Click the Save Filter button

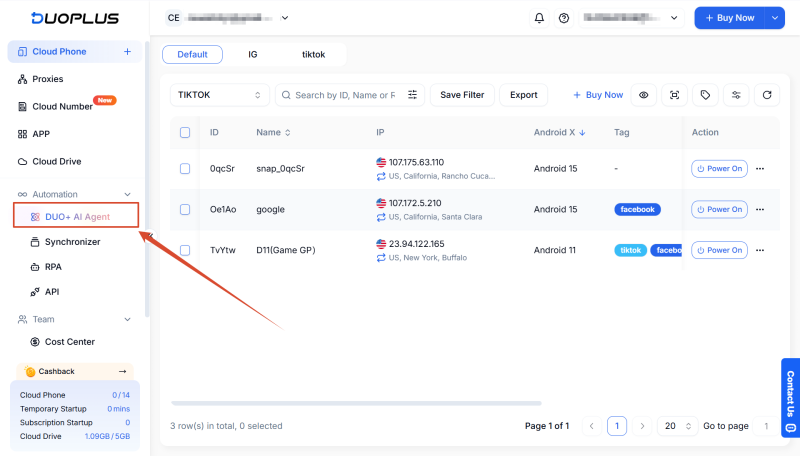(462, 95)
